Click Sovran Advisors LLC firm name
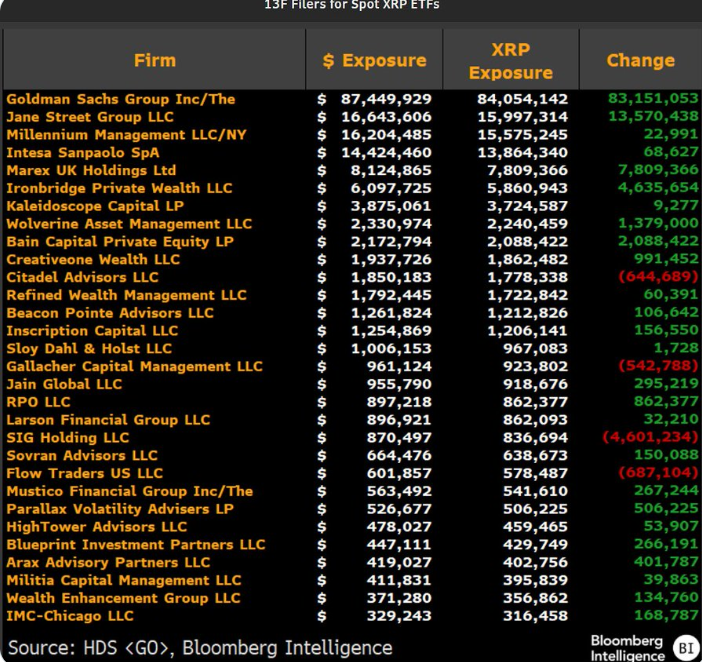The height and width of the screenshot is (662, 702). click(82, 456)
